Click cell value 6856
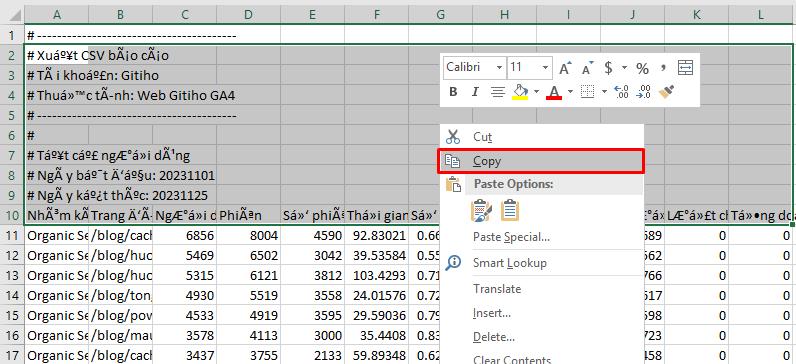 click(x=184, y=236)
